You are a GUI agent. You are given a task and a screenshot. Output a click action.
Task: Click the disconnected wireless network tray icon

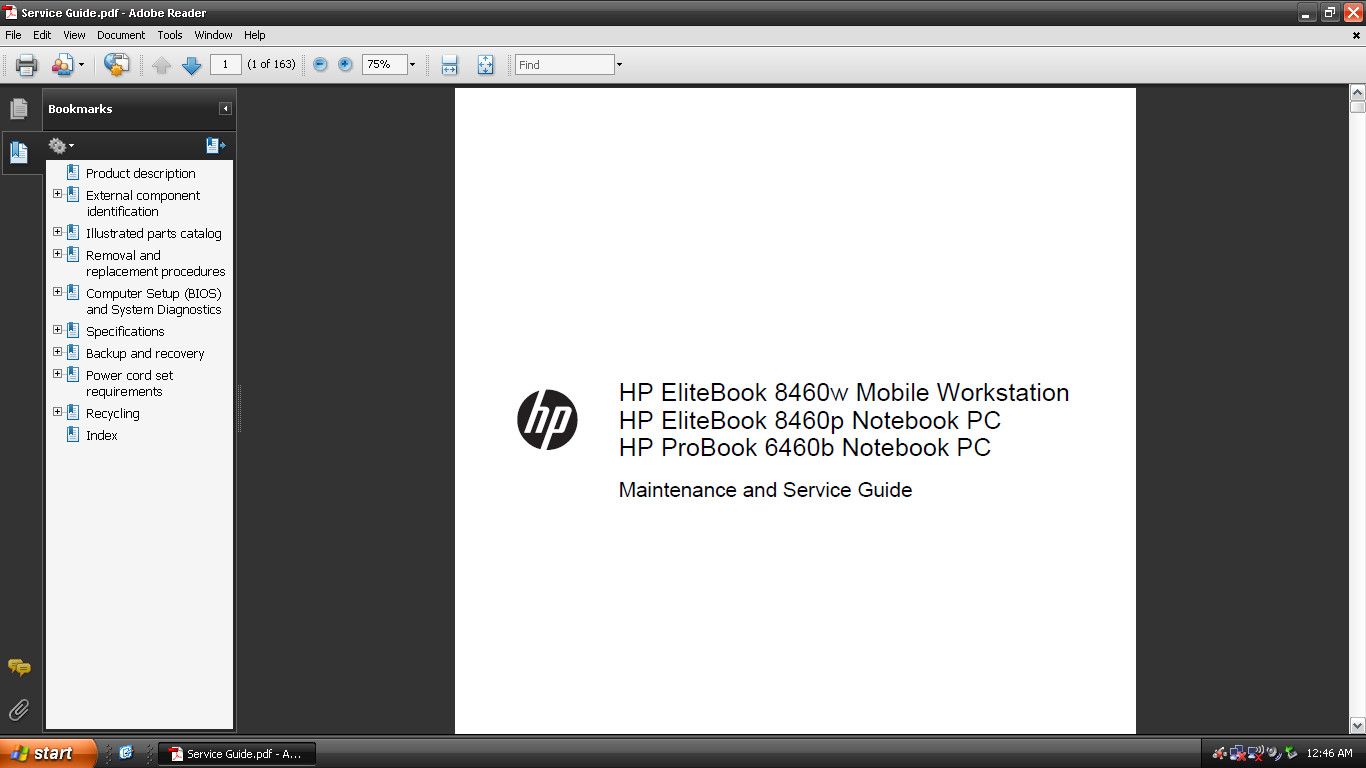click(x=1256, y=753)
